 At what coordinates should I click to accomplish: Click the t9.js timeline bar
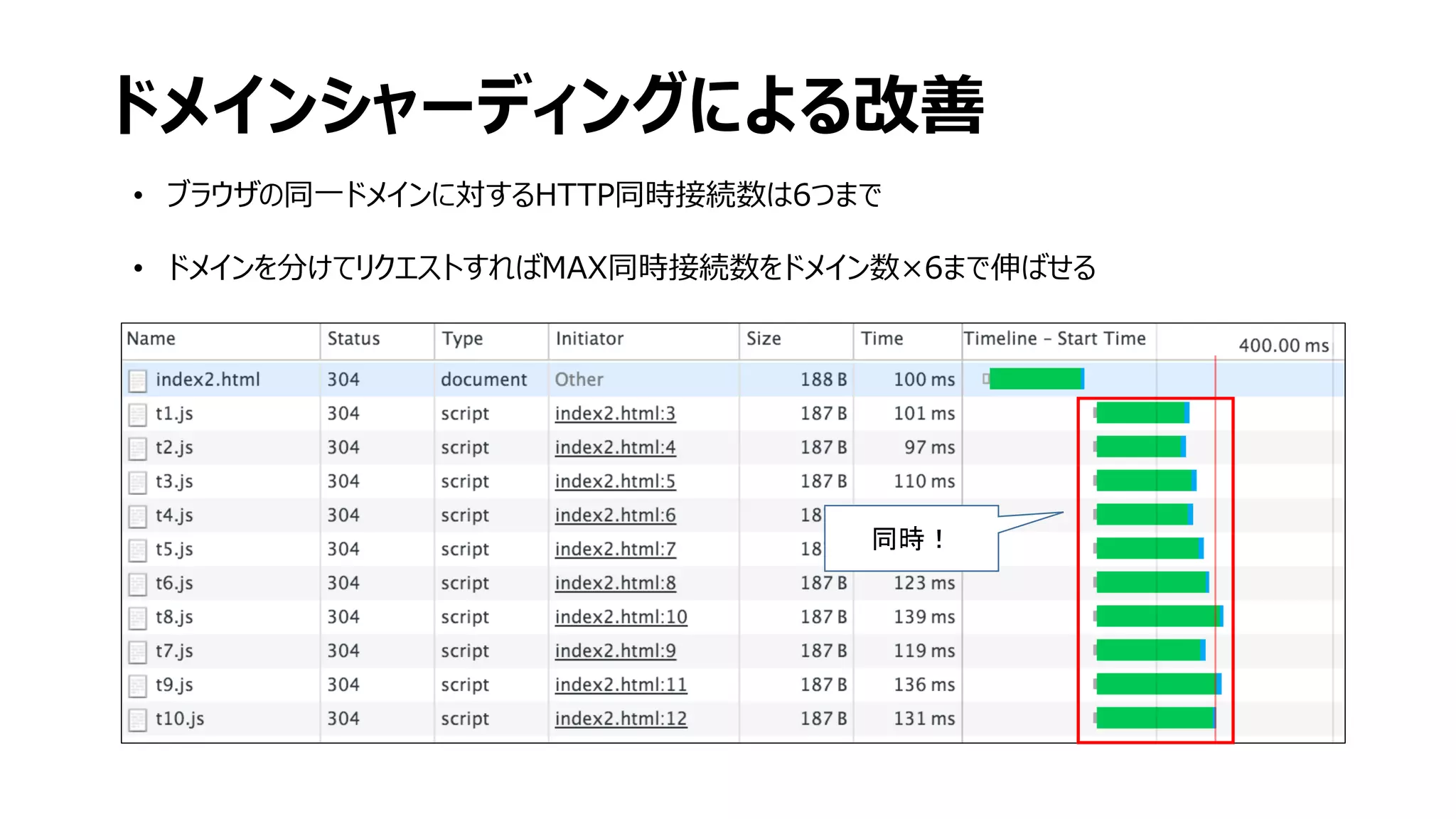1159,684
